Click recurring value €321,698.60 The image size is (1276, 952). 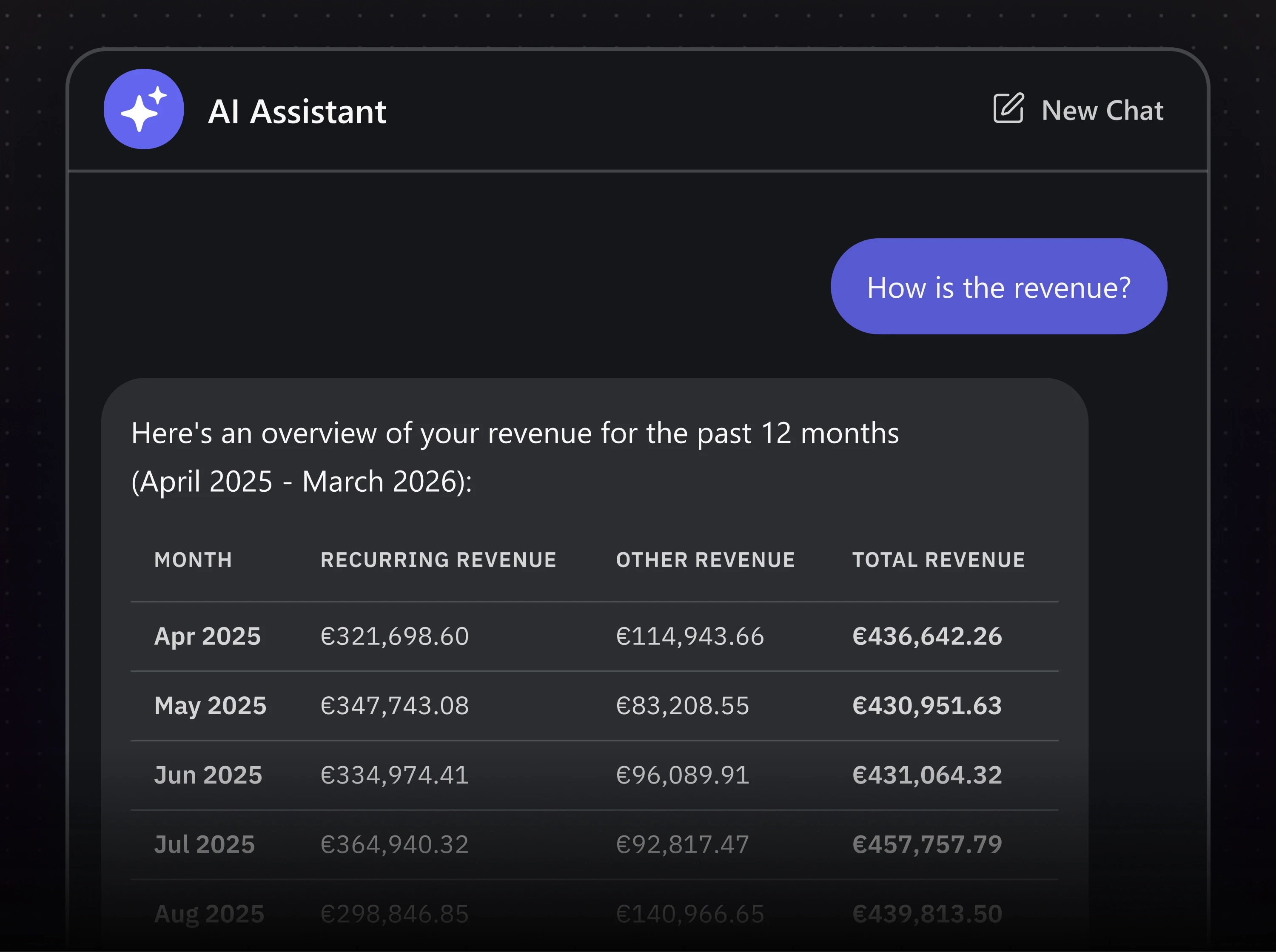point(395,636)
